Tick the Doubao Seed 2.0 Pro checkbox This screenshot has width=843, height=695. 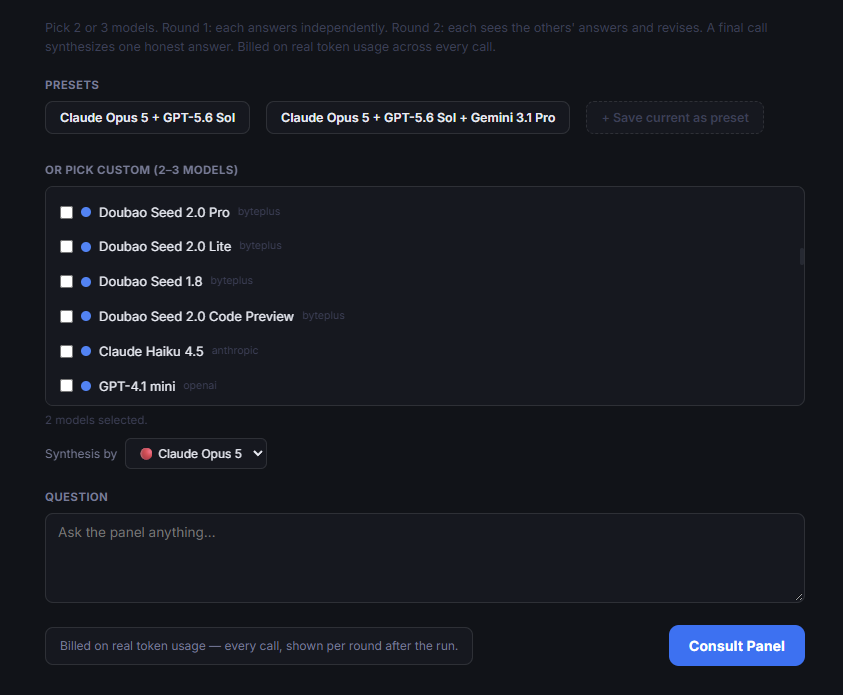coord(67,212)
